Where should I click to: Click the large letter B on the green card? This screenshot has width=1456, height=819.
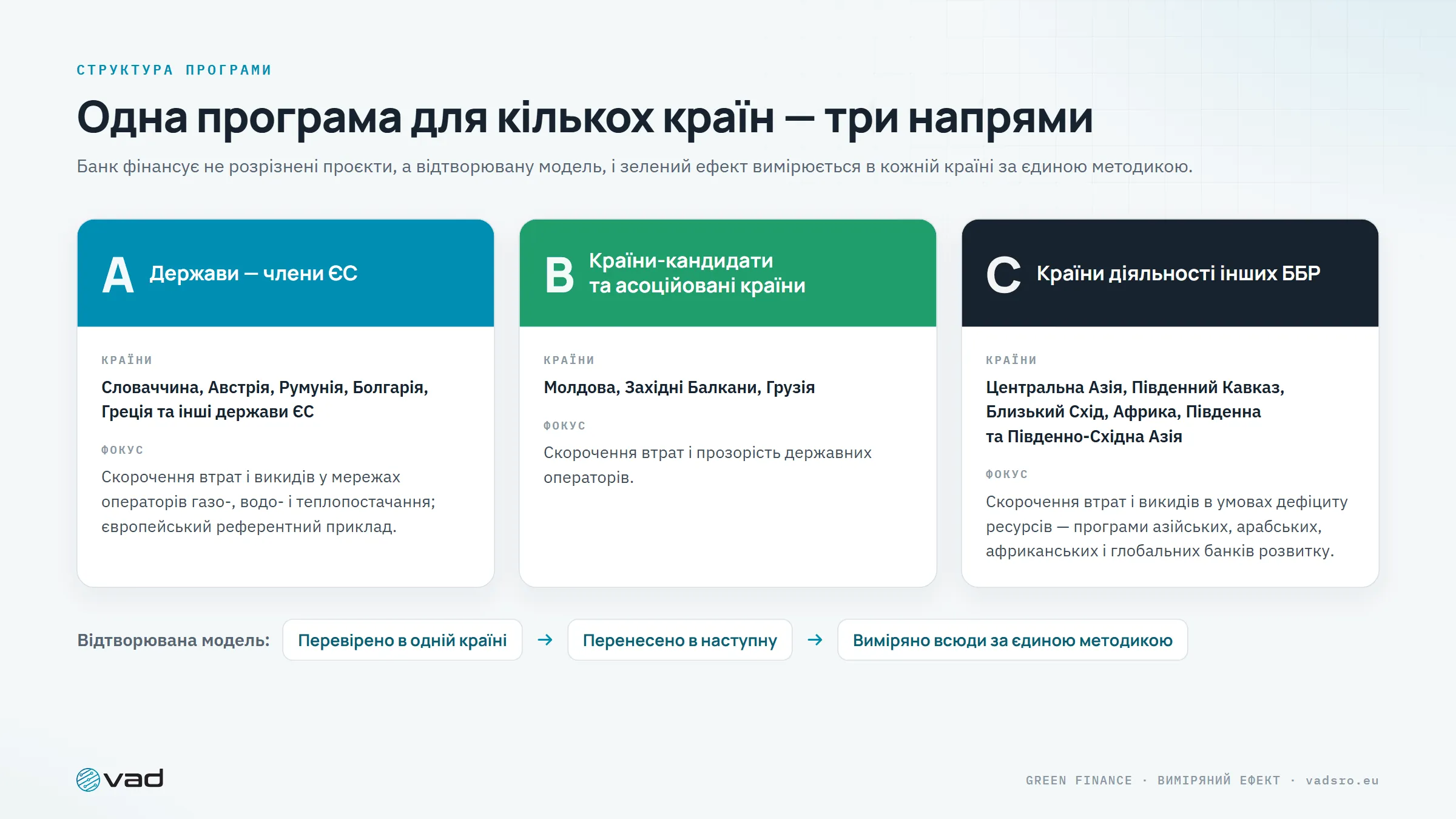point(559,275)
